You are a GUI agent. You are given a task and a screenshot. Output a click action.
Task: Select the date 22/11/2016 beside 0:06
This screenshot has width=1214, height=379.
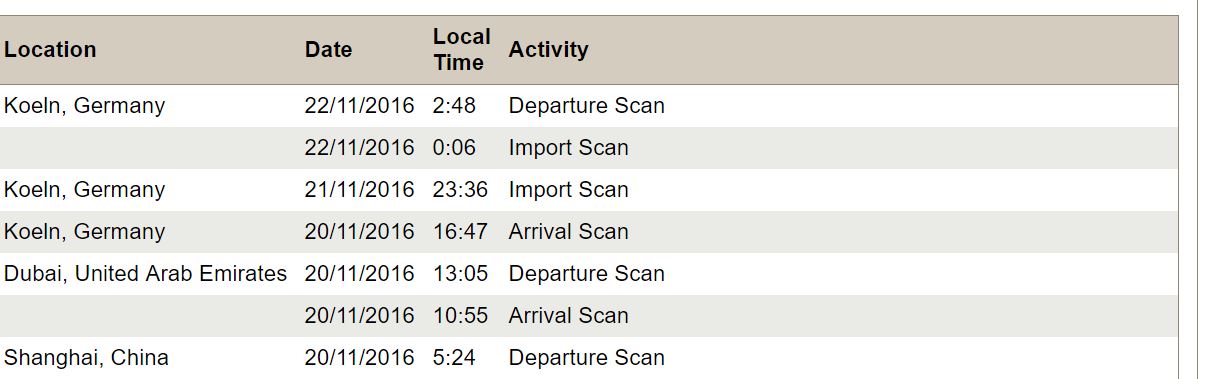[359, 148]
